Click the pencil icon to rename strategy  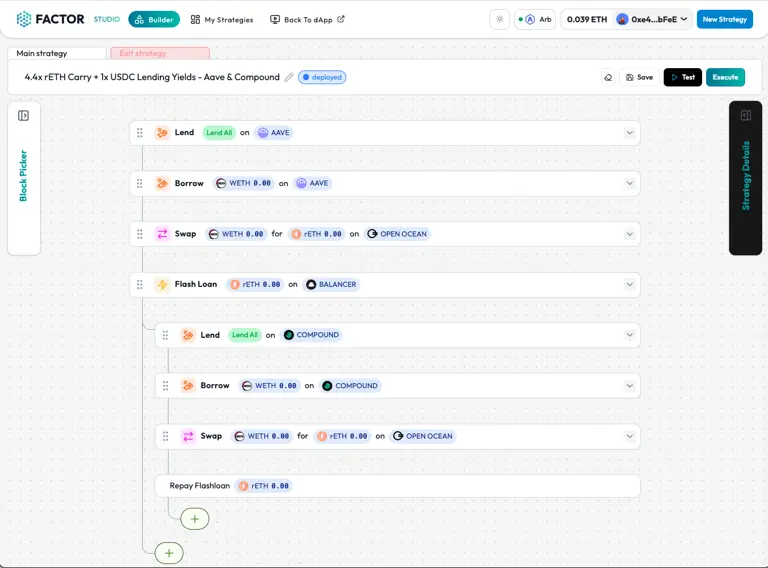click(289, 77)
